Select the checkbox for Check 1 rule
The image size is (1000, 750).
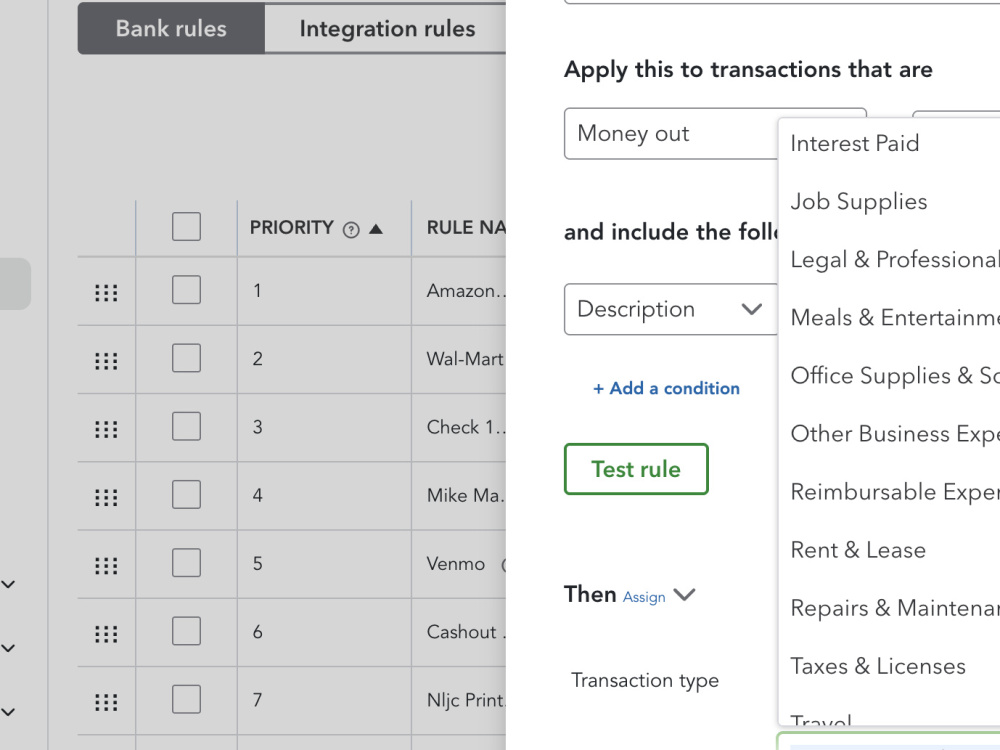pyautogui.click(x=186, y=426)
